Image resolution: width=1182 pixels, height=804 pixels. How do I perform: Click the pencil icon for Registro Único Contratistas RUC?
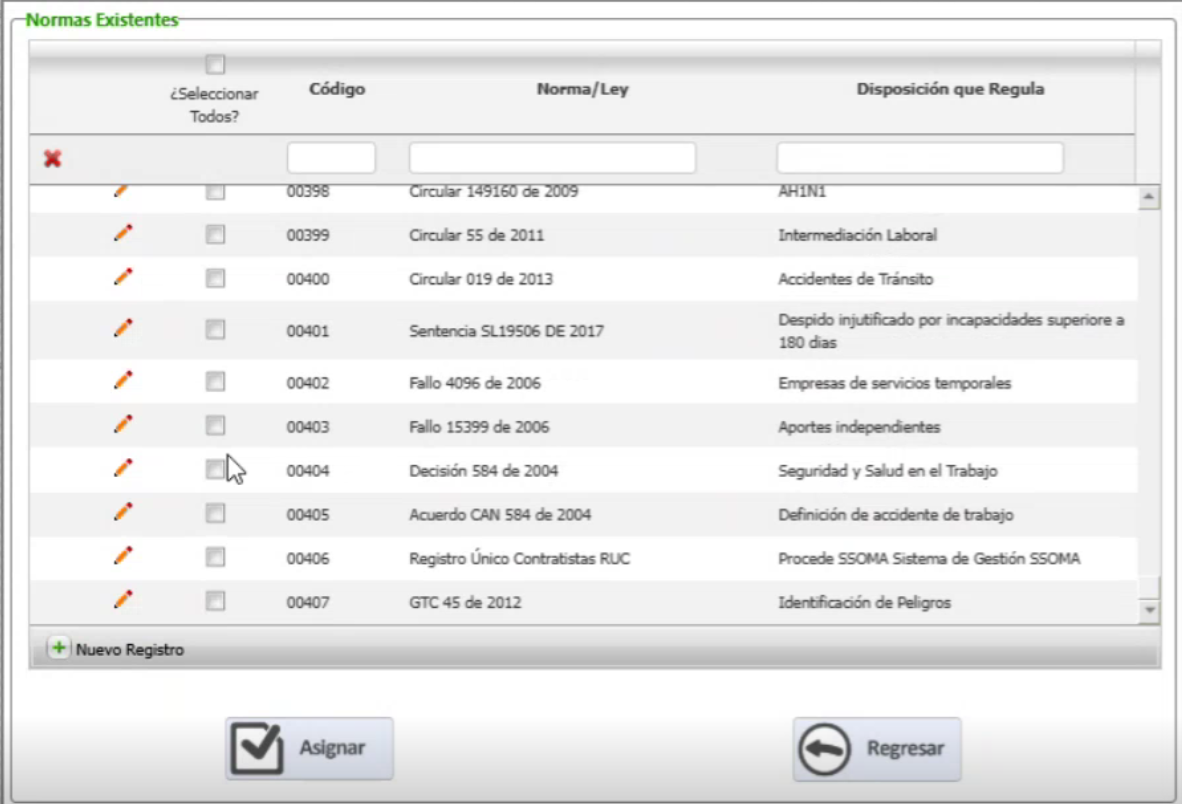click(120, 558)
